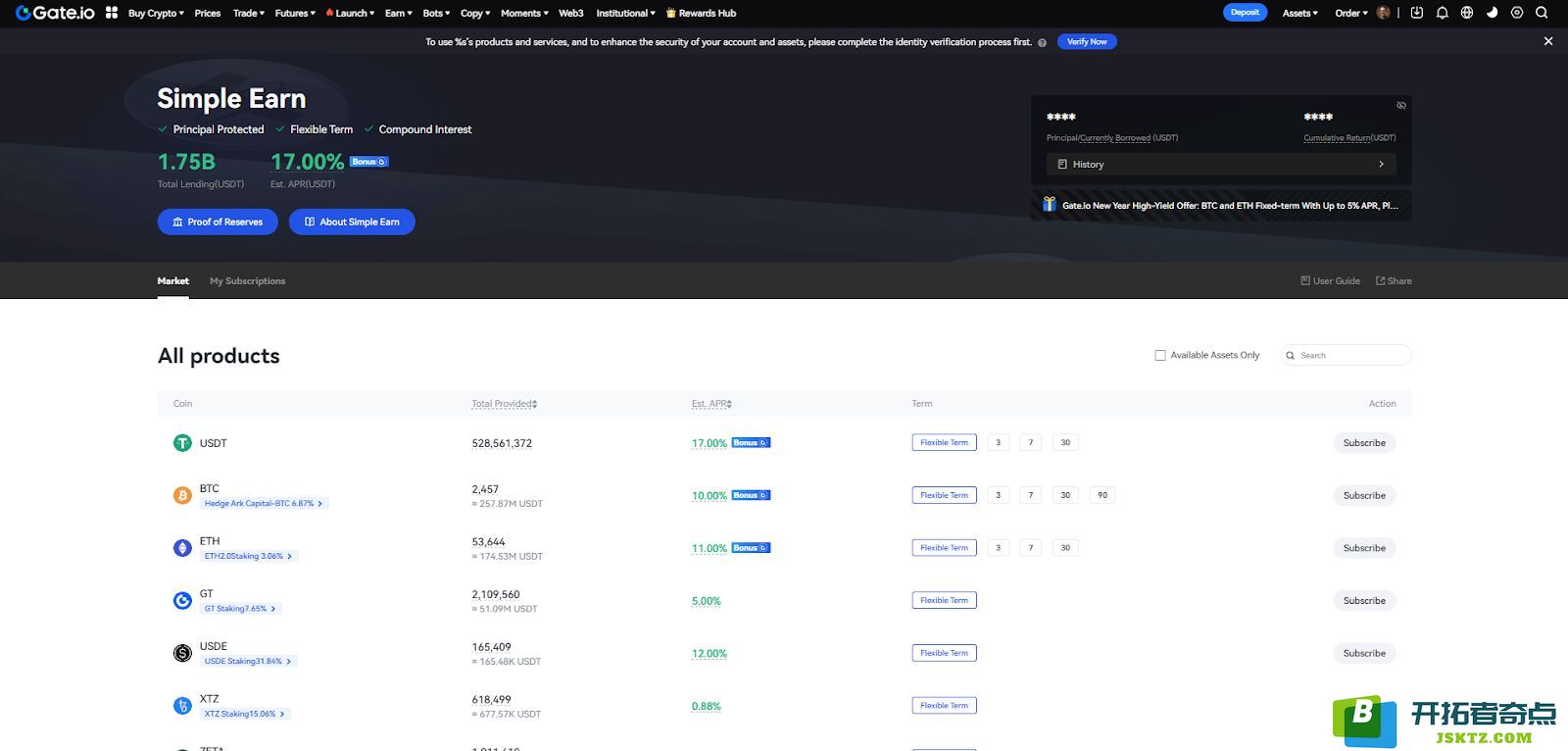Sort by Total Provided column
The image size is (1568, 751).
pos(504,403)
